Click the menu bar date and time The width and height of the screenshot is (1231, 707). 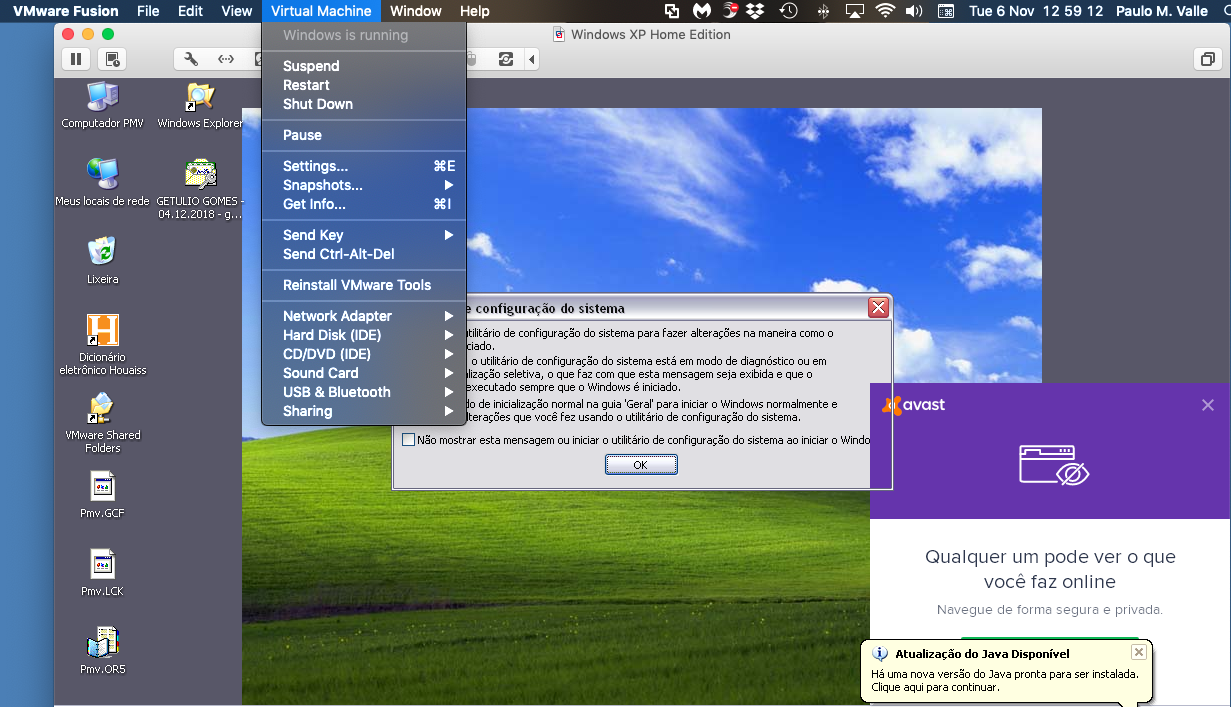pos(1036,11)
